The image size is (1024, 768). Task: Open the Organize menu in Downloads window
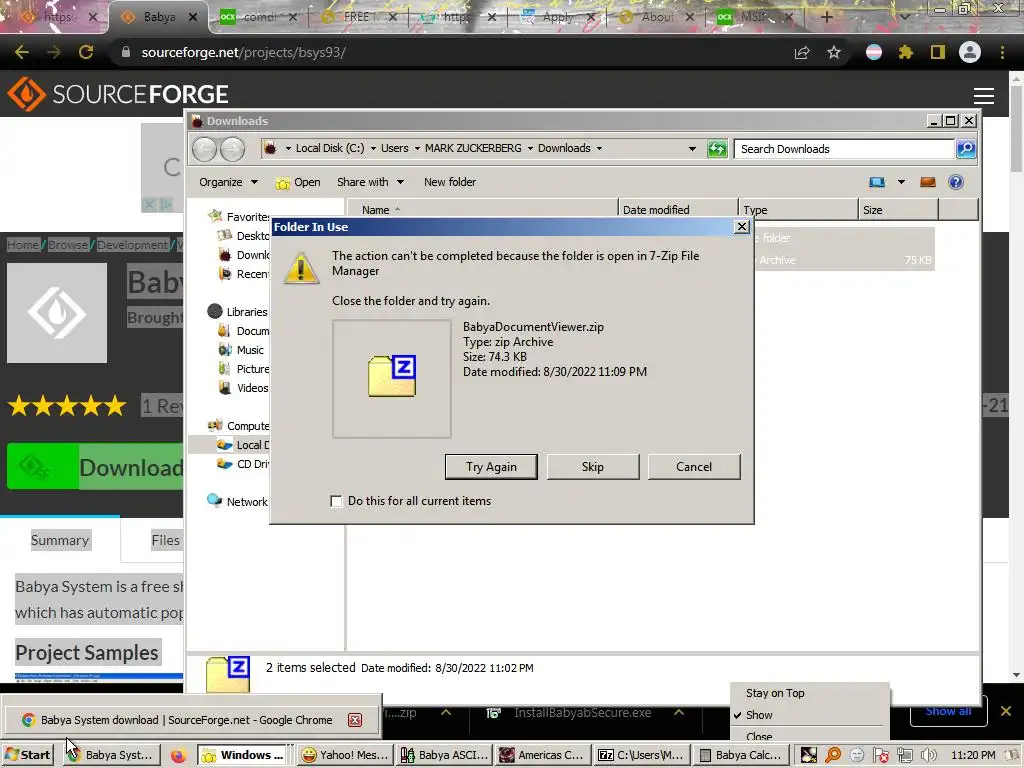[228, 182]
